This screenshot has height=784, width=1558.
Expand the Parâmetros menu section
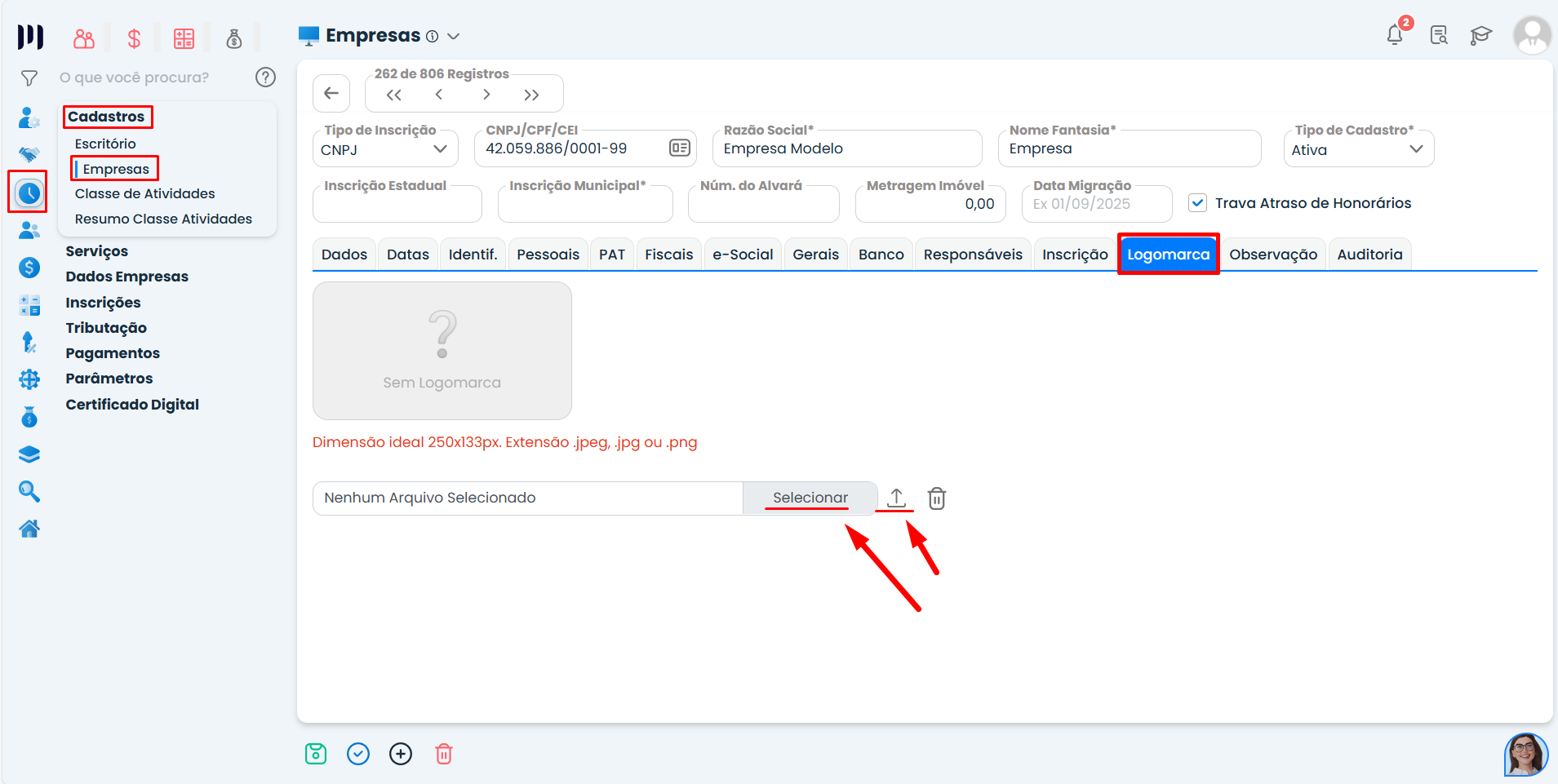coord(109,379)
